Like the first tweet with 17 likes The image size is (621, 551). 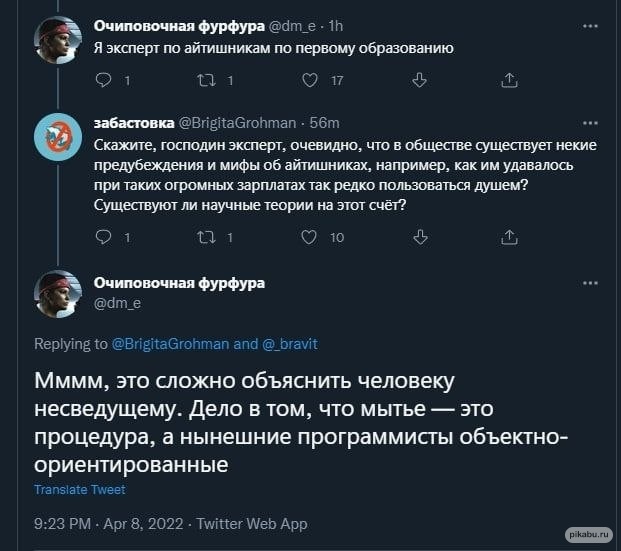[x=310, y=79]
